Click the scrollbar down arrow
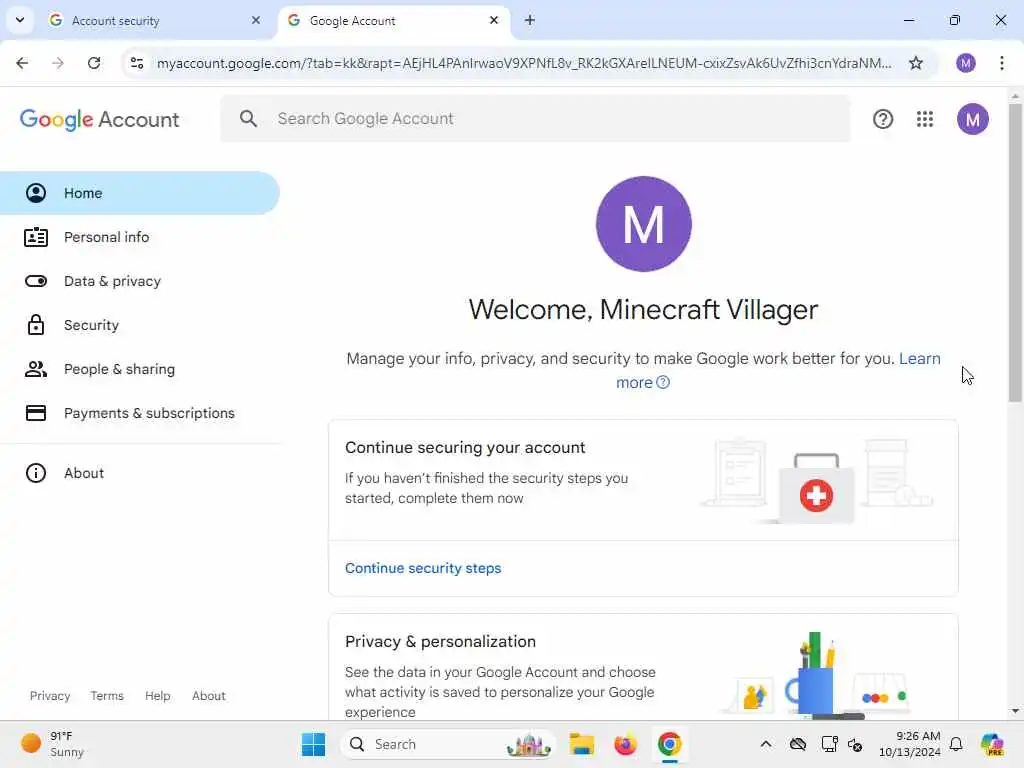Viewport: 1024px width, 768px height. 1015,711
